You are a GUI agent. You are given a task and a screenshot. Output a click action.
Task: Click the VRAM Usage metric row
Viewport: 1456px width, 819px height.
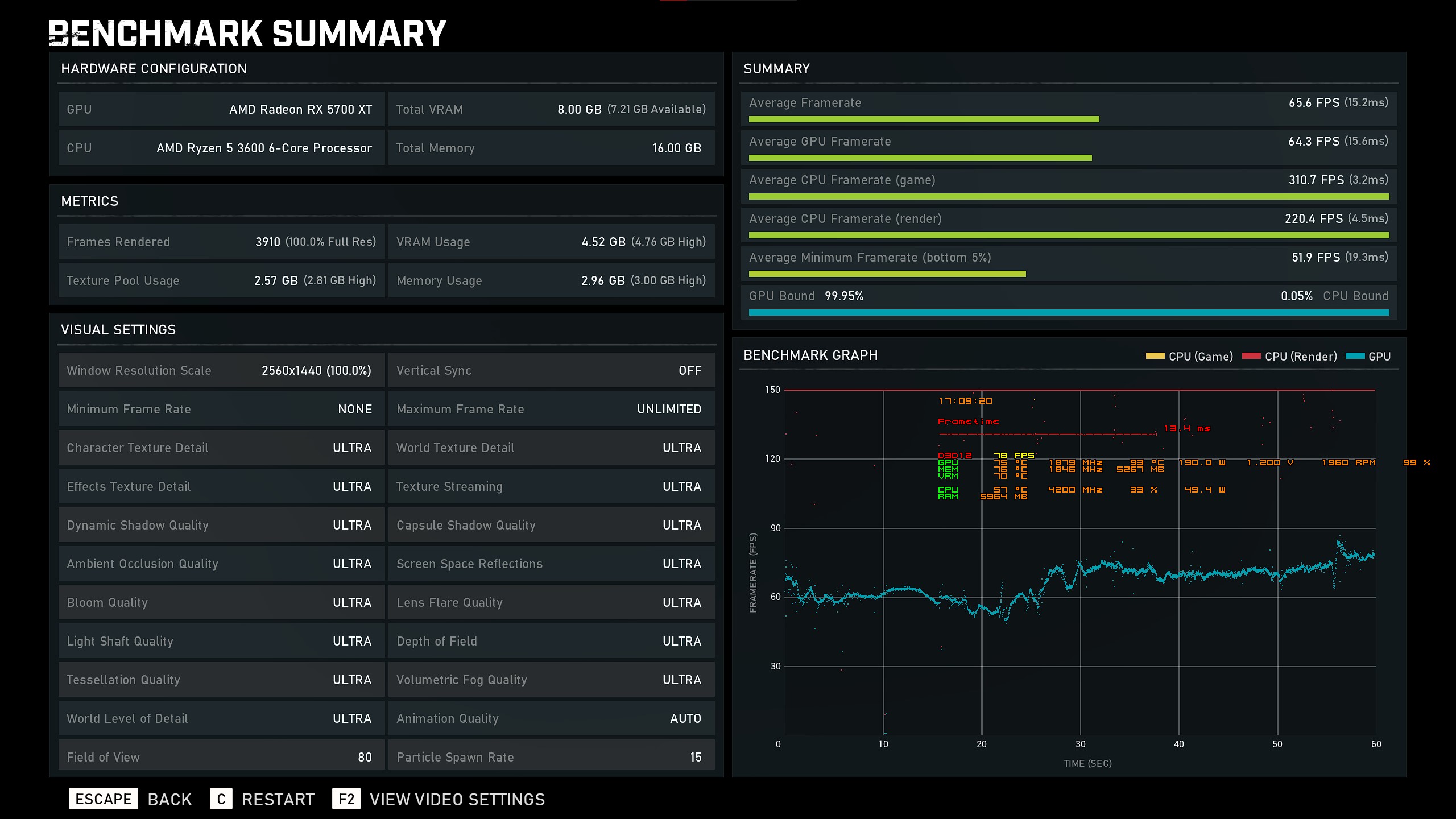click(x=551, y=242)
